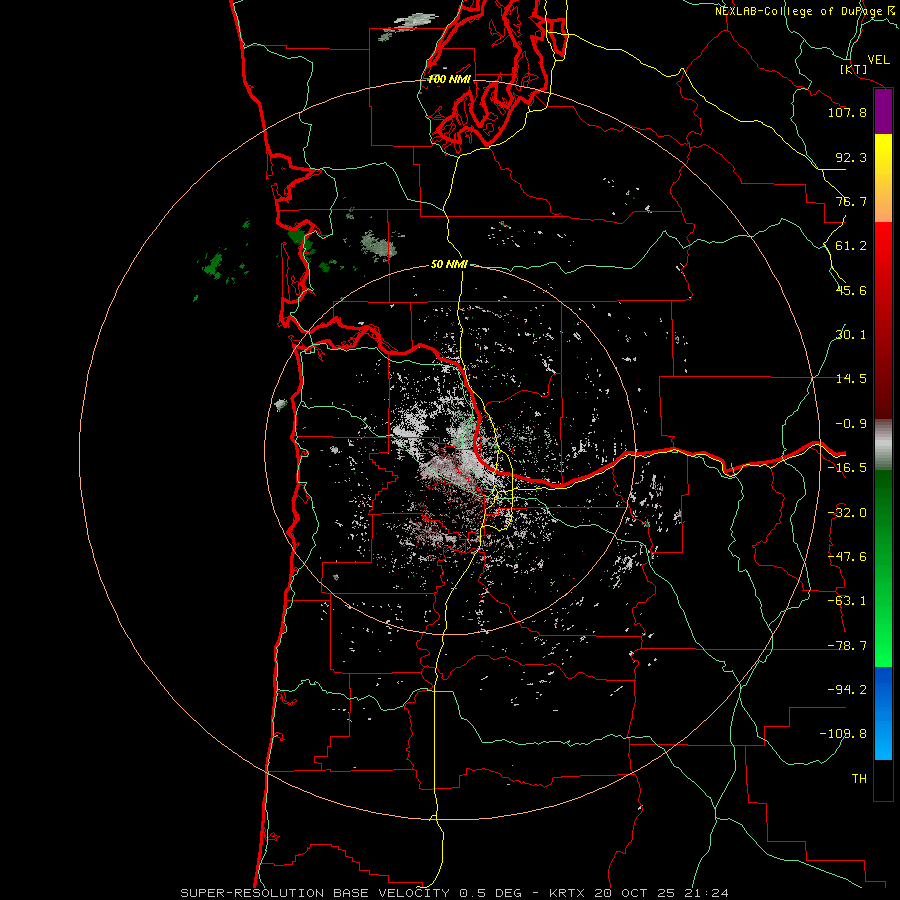Click the -63.1 velocity scale value
This screenshot has height=900, width=900.
point(847,601)
